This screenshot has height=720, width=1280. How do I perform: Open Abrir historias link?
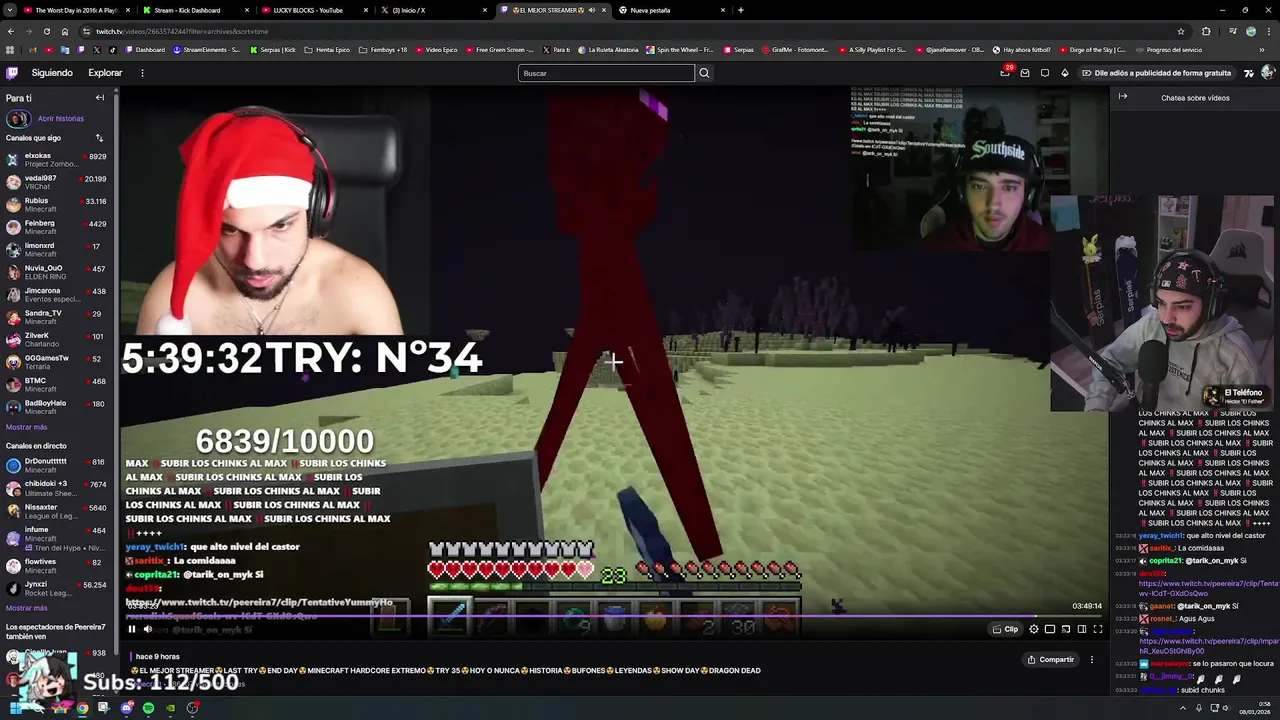[x=61, y=118]
